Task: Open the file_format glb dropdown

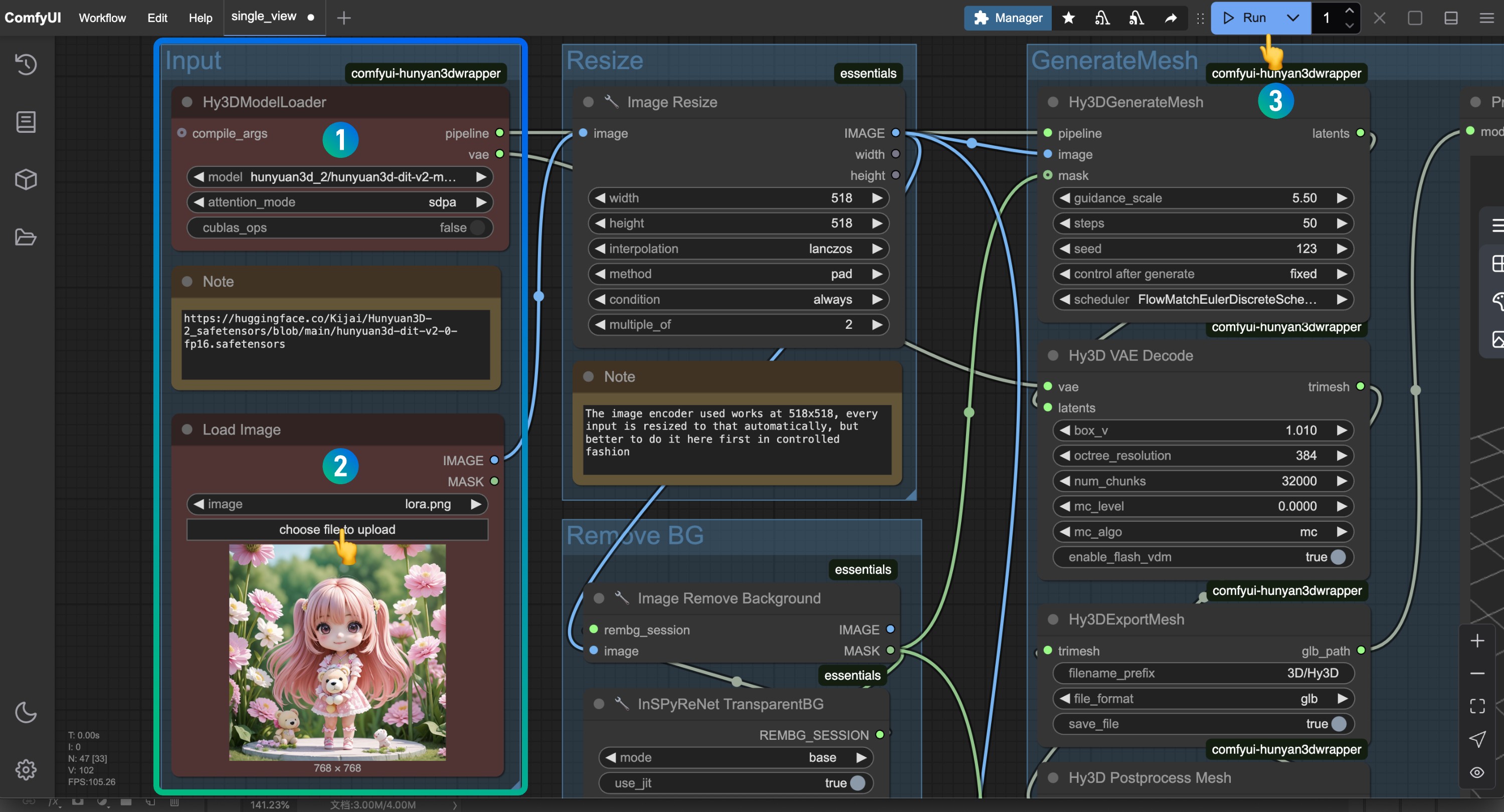Action: click(x=1203, y=699)
